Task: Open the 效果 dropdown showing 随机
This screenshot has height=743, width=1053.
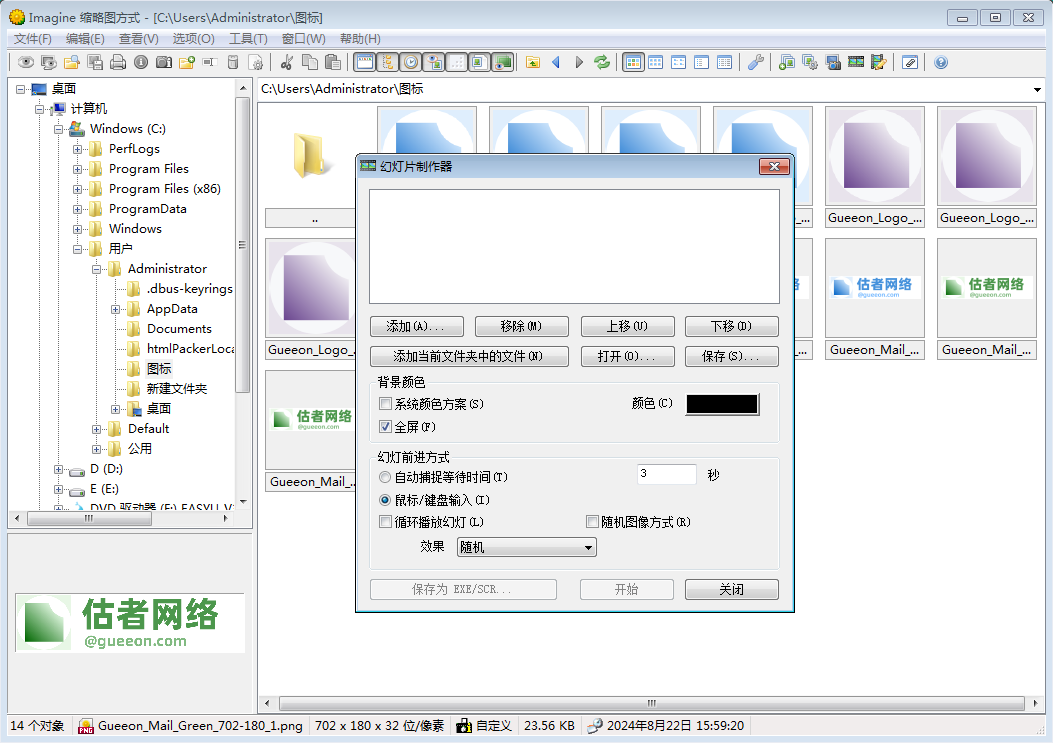Action: 526,548
